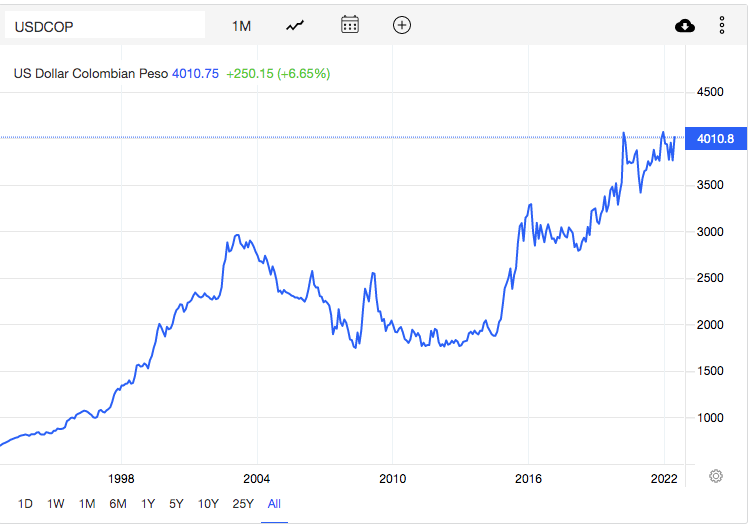Click the 2016 x-axis label
Screen dimensions: 750x525
(528, 479)
